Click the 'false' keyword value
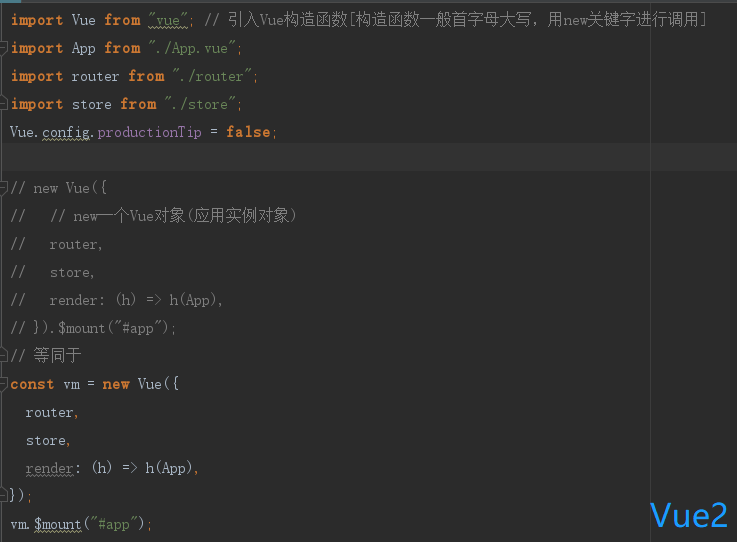Image resolution: width=737 pixels, height=542 pixels. click(x=248, y=132)
